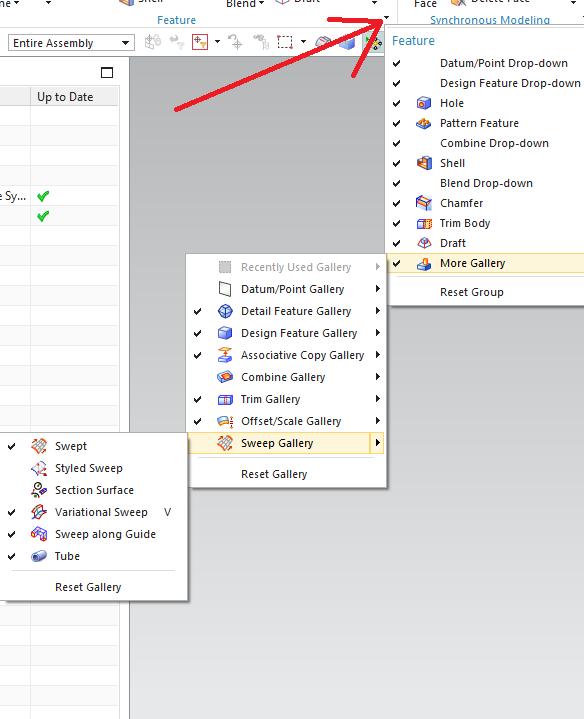Screen dimensions: 584x719
Task: Uncheck Combine Drop-down
Action: point(397,144)
